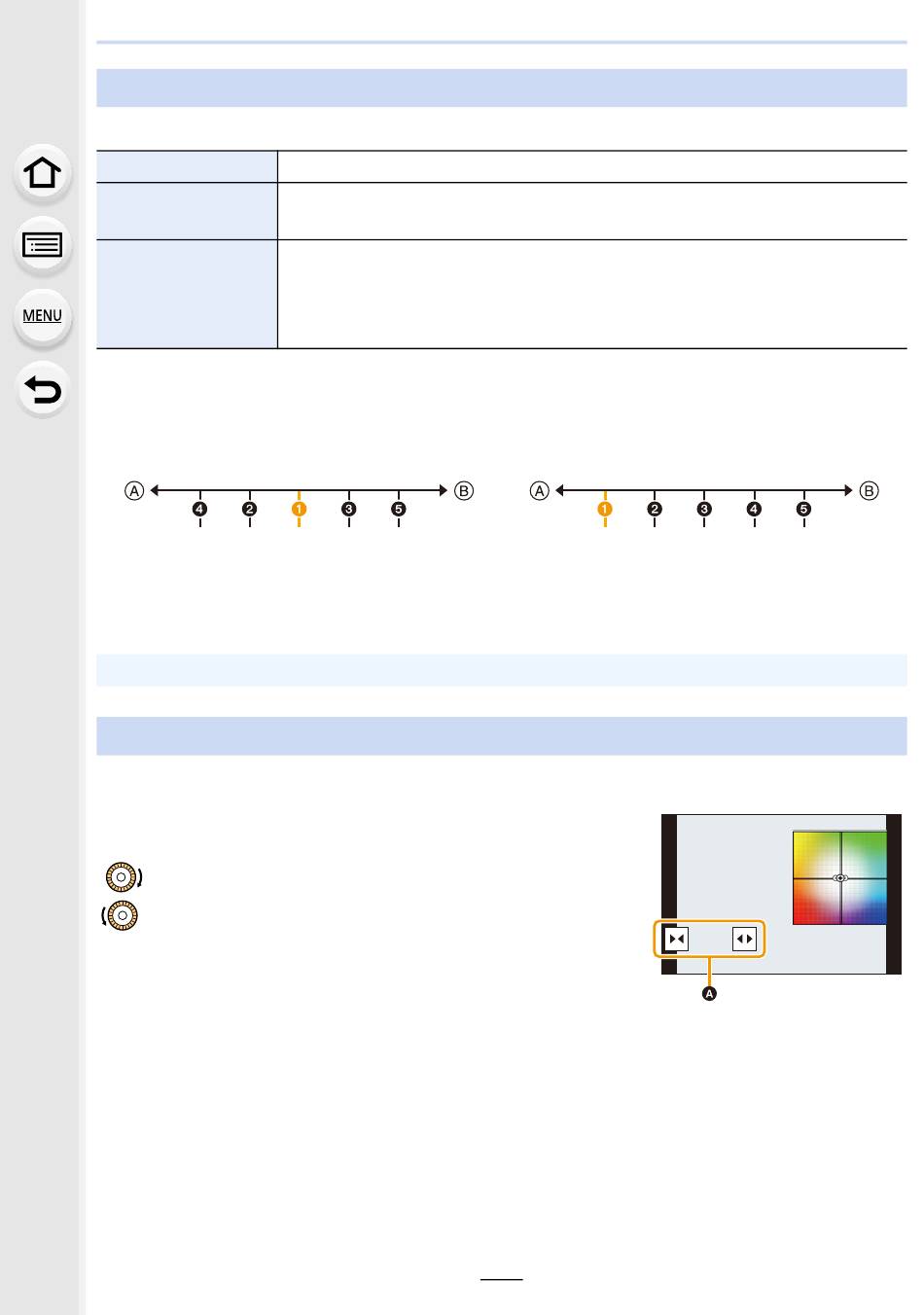Viewport: 924px width, 1315px height.
Task: Select the widen bracket width icon
Action: point(744,940)
